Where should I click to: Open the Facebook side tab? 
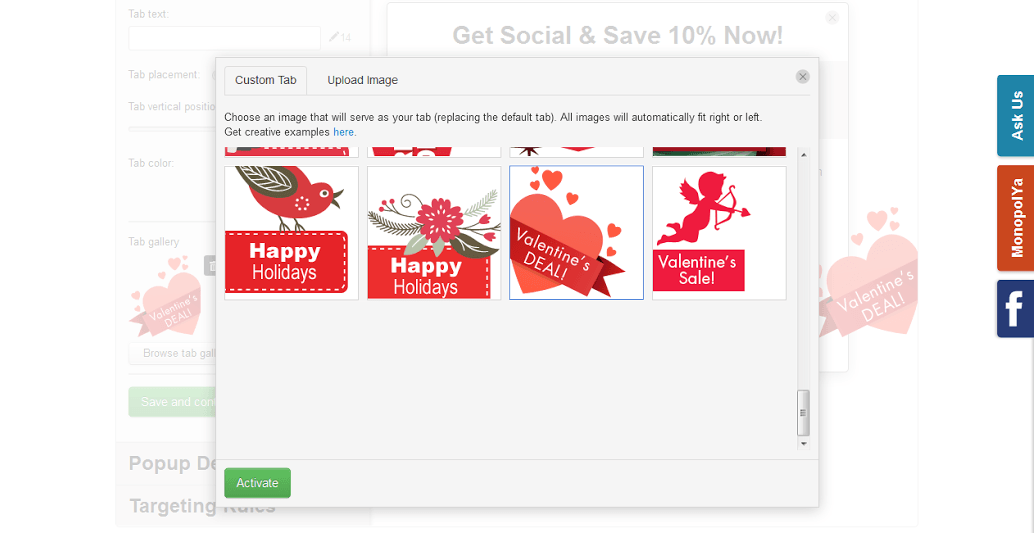(x=1016, y=309)
